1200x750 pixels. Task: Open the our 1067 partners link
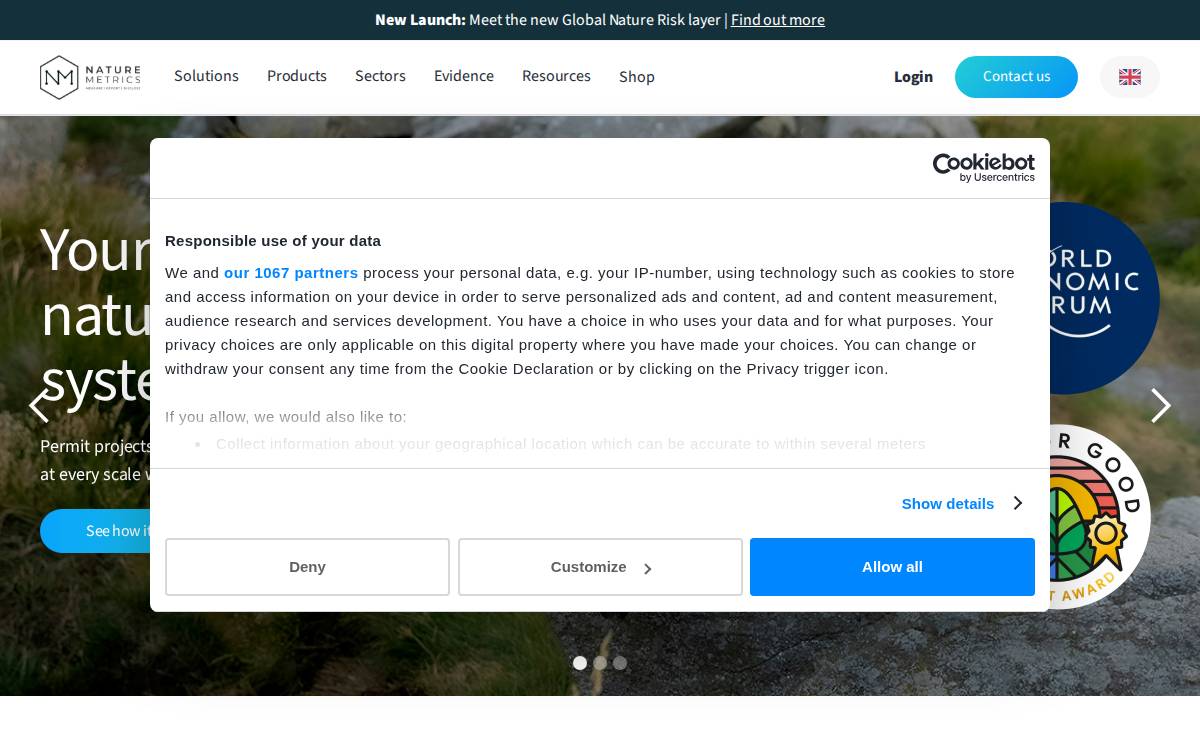[x=291, y=273]
